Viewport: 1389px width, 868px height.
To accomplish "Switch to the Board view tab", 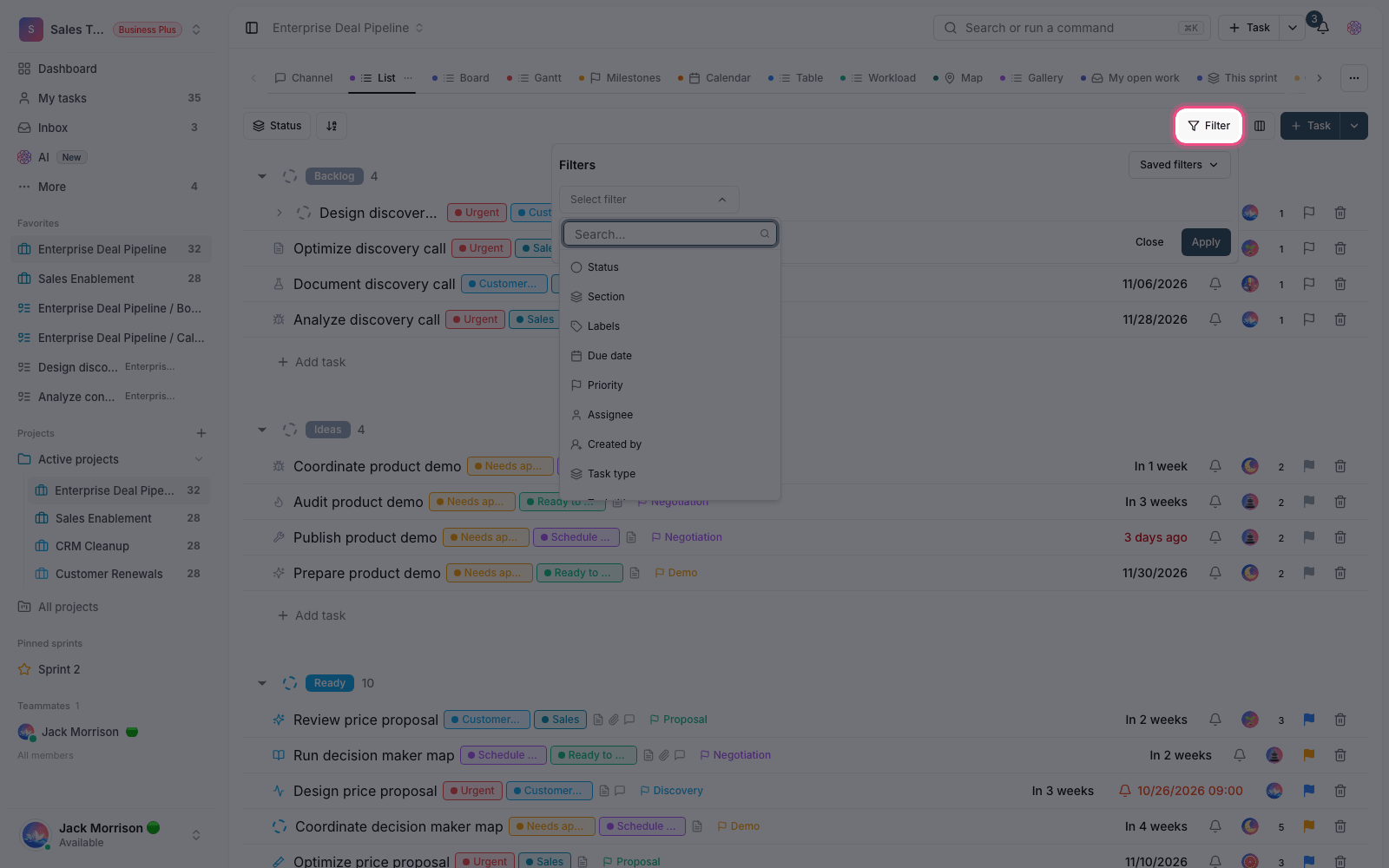I will point(461,78).
